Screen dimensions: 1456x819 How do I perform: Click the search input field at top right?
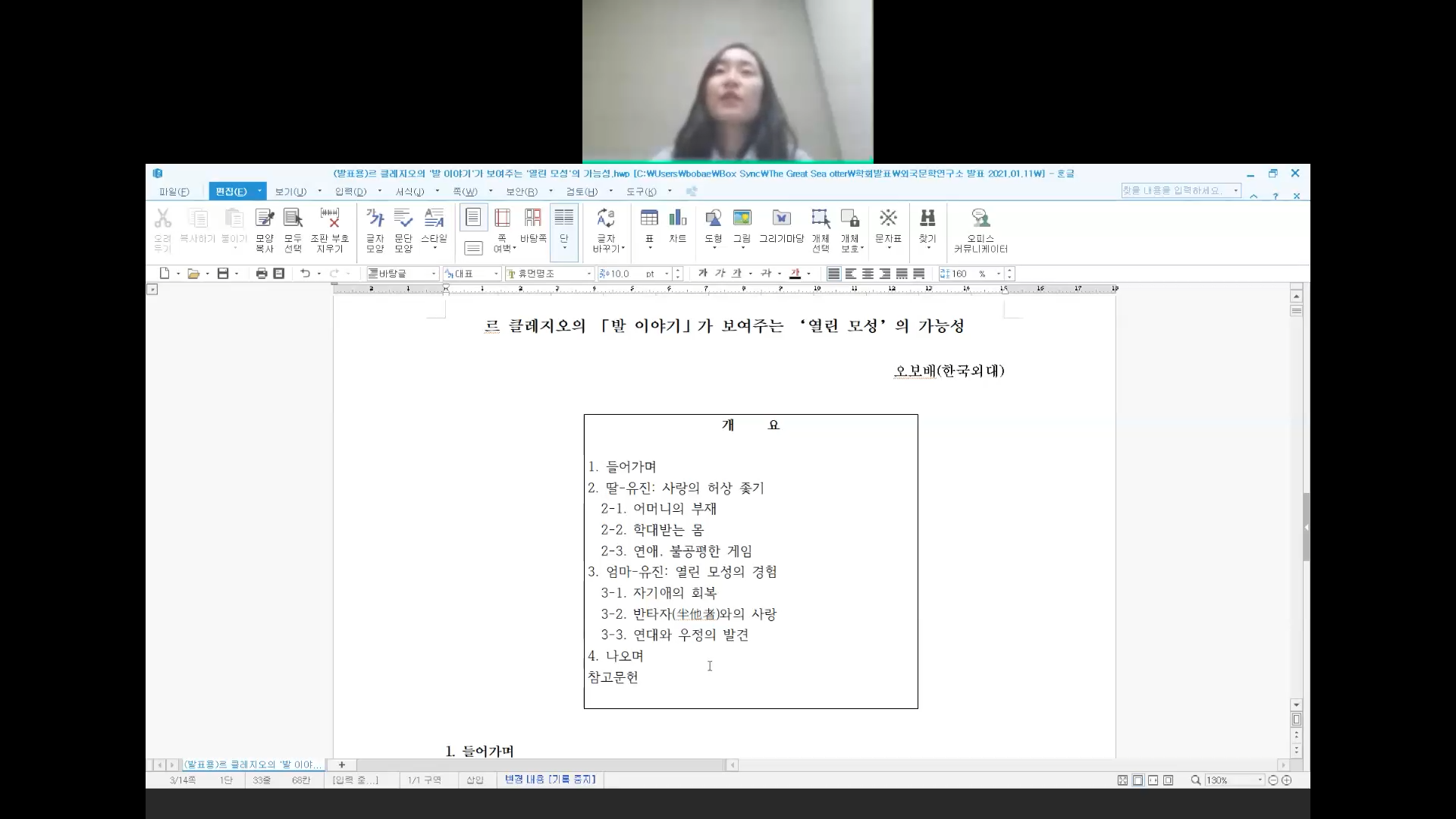(1175, 190)
